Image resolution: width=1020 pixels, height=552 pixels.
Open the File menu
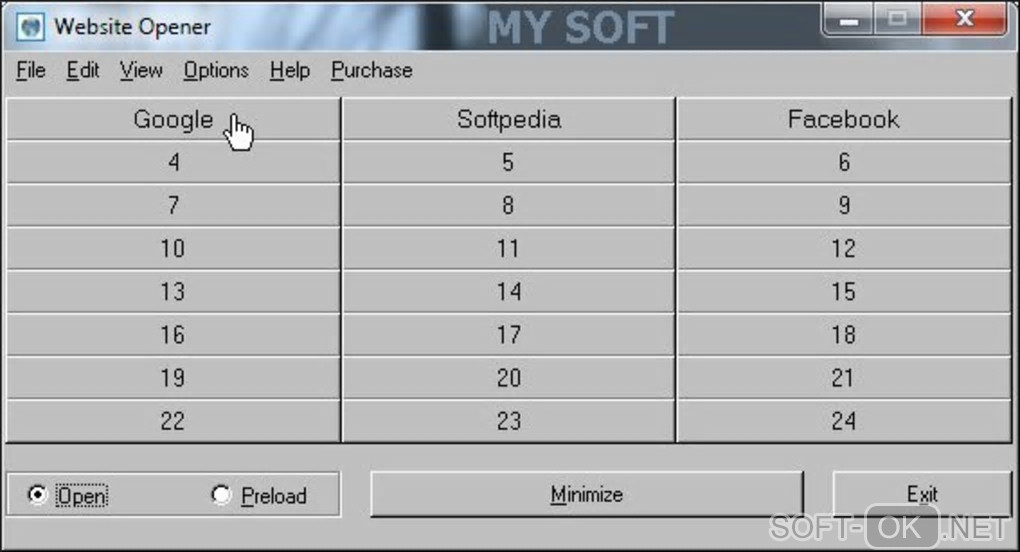pyautogui.click(x=31, y=71)
